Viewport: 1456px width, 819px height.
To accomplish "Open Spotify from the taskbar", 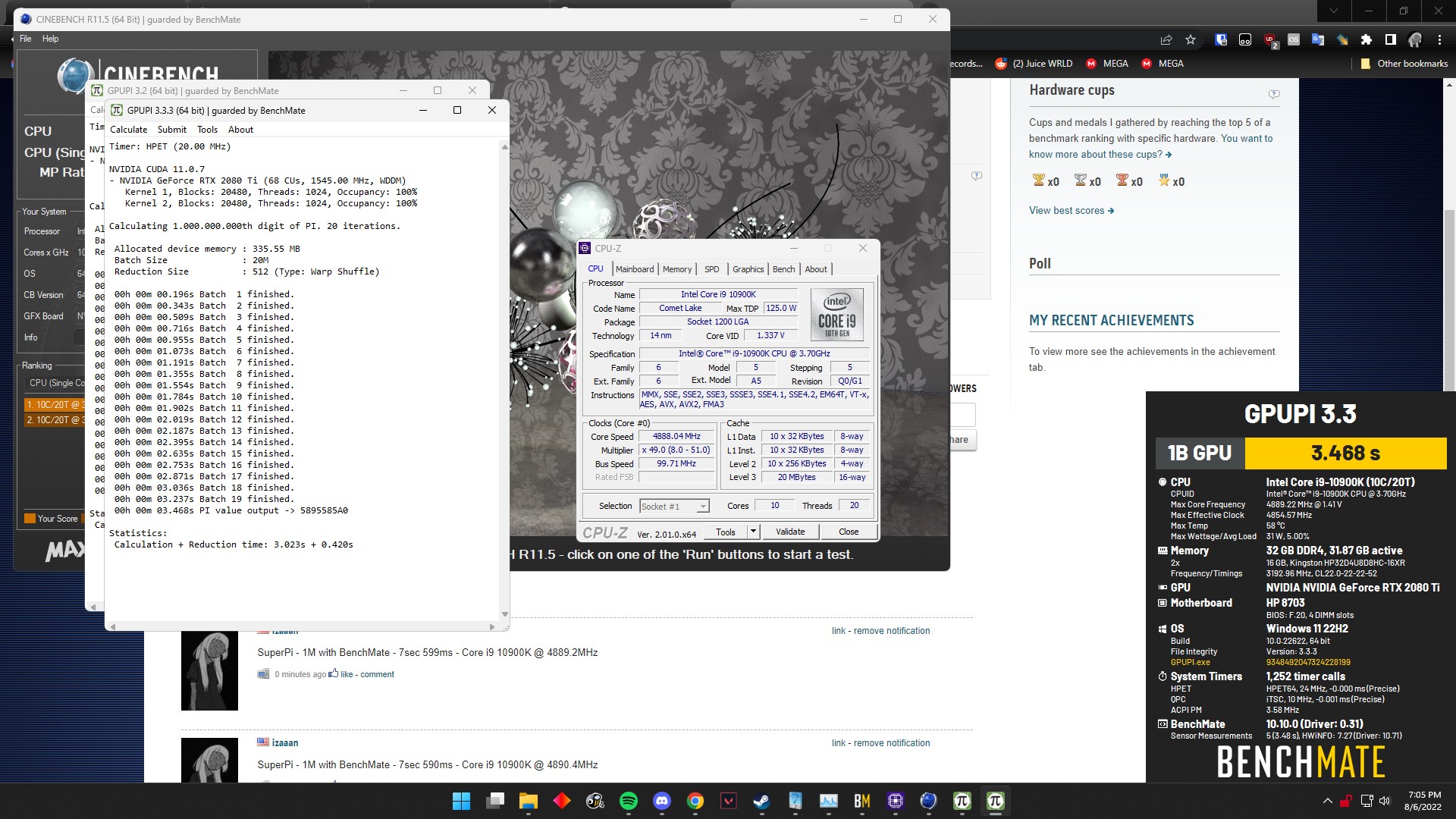I will [x=629, y=801].
